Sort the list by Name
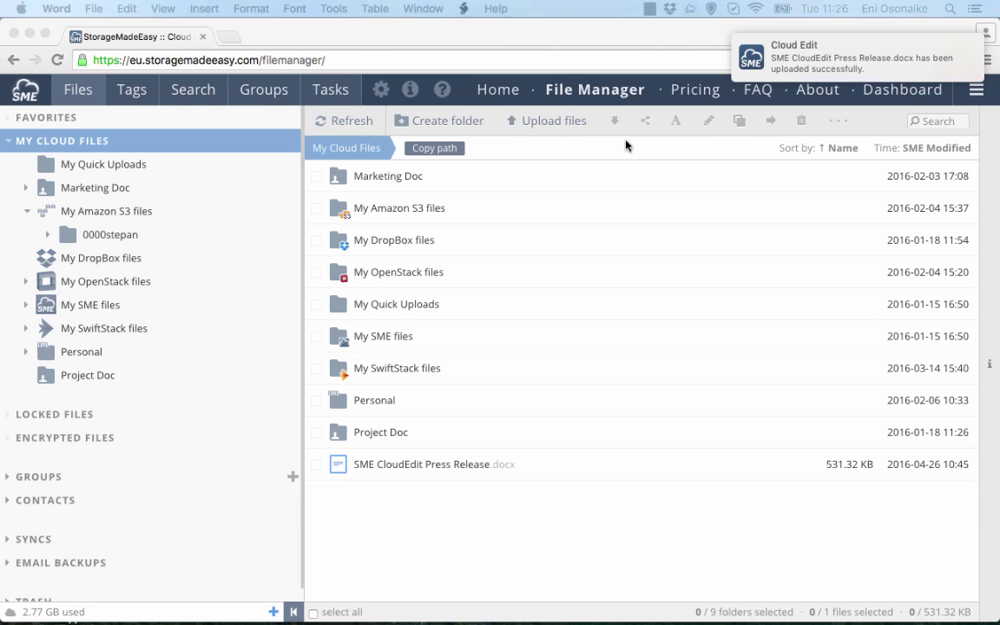Screen dimensions: 1000x625 pyautogui.click(x=837, y=148)
